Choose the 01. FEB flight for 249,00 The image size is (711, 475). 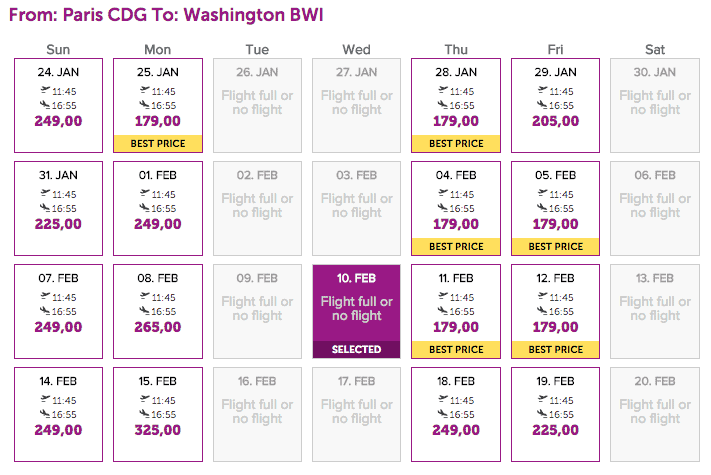click(158, 208)
